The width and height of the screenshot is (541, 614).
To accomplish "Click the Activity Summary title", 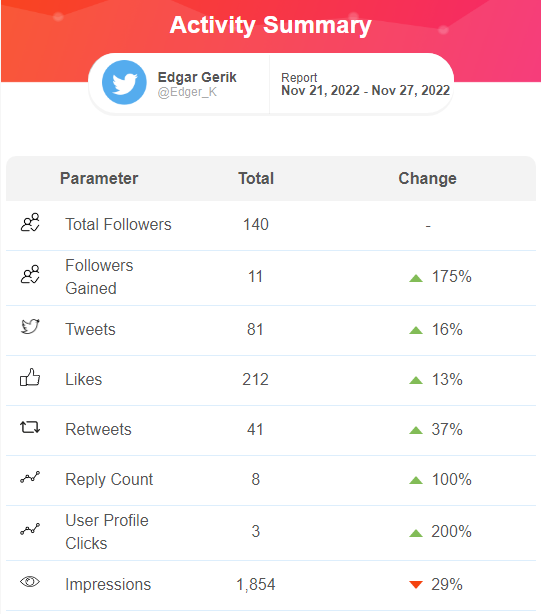I will click(x=270, y=25).
